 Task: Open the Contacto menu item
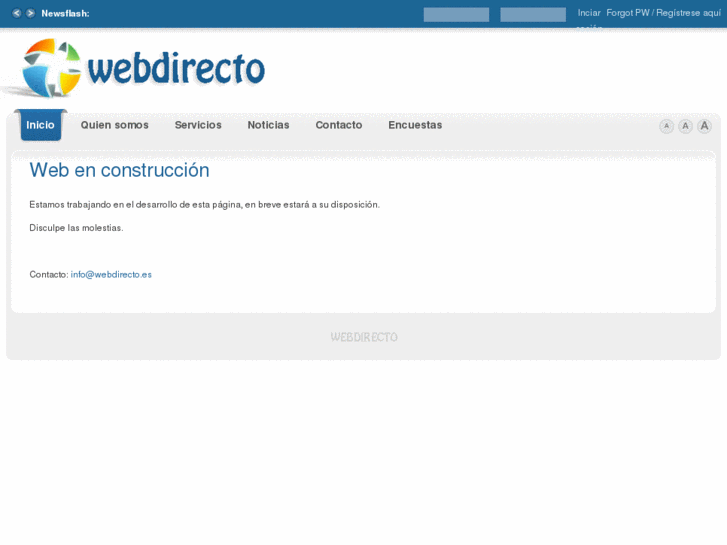(338, 125)
